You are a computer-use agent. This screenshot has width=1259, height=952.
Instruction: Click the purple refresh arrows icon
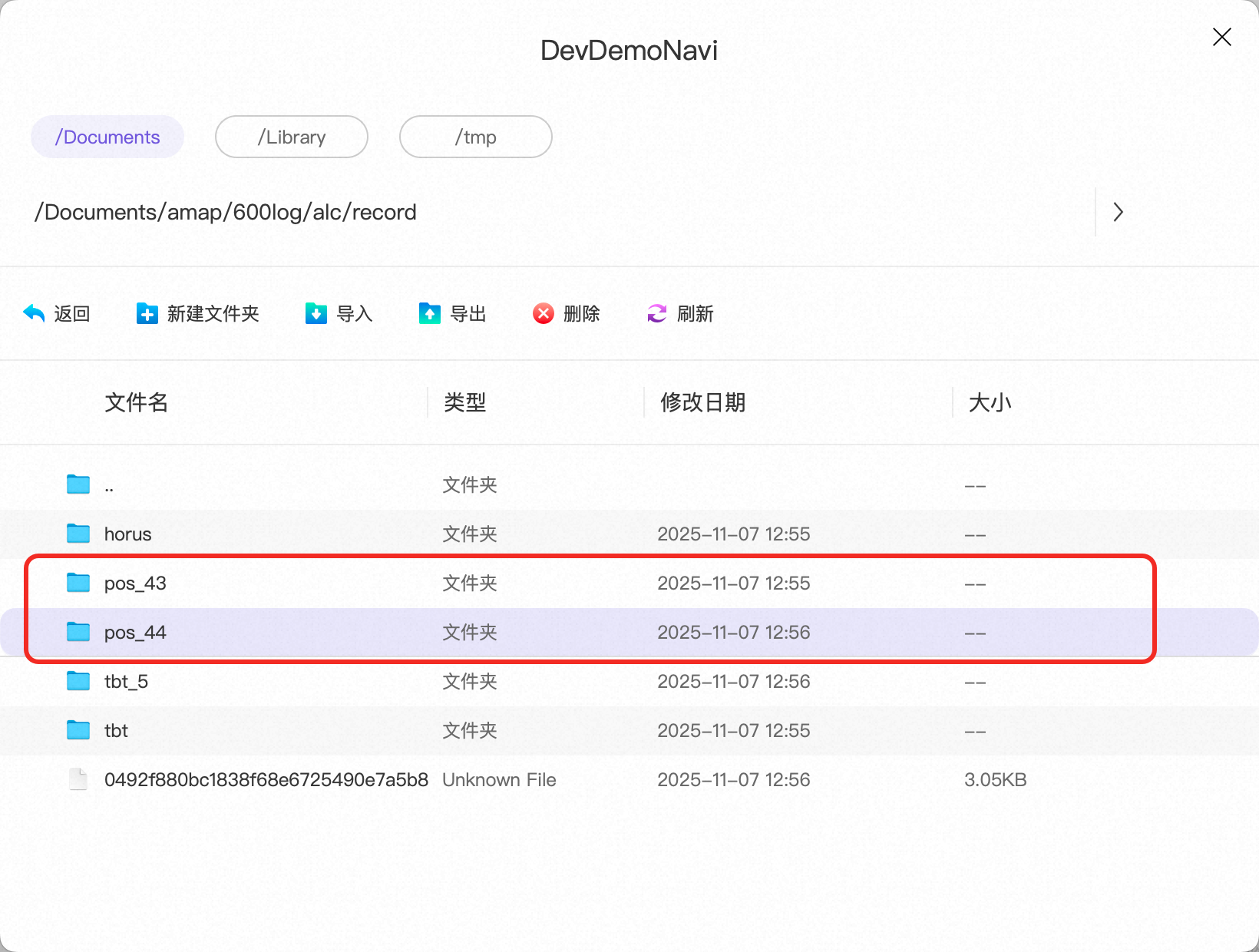657,313
